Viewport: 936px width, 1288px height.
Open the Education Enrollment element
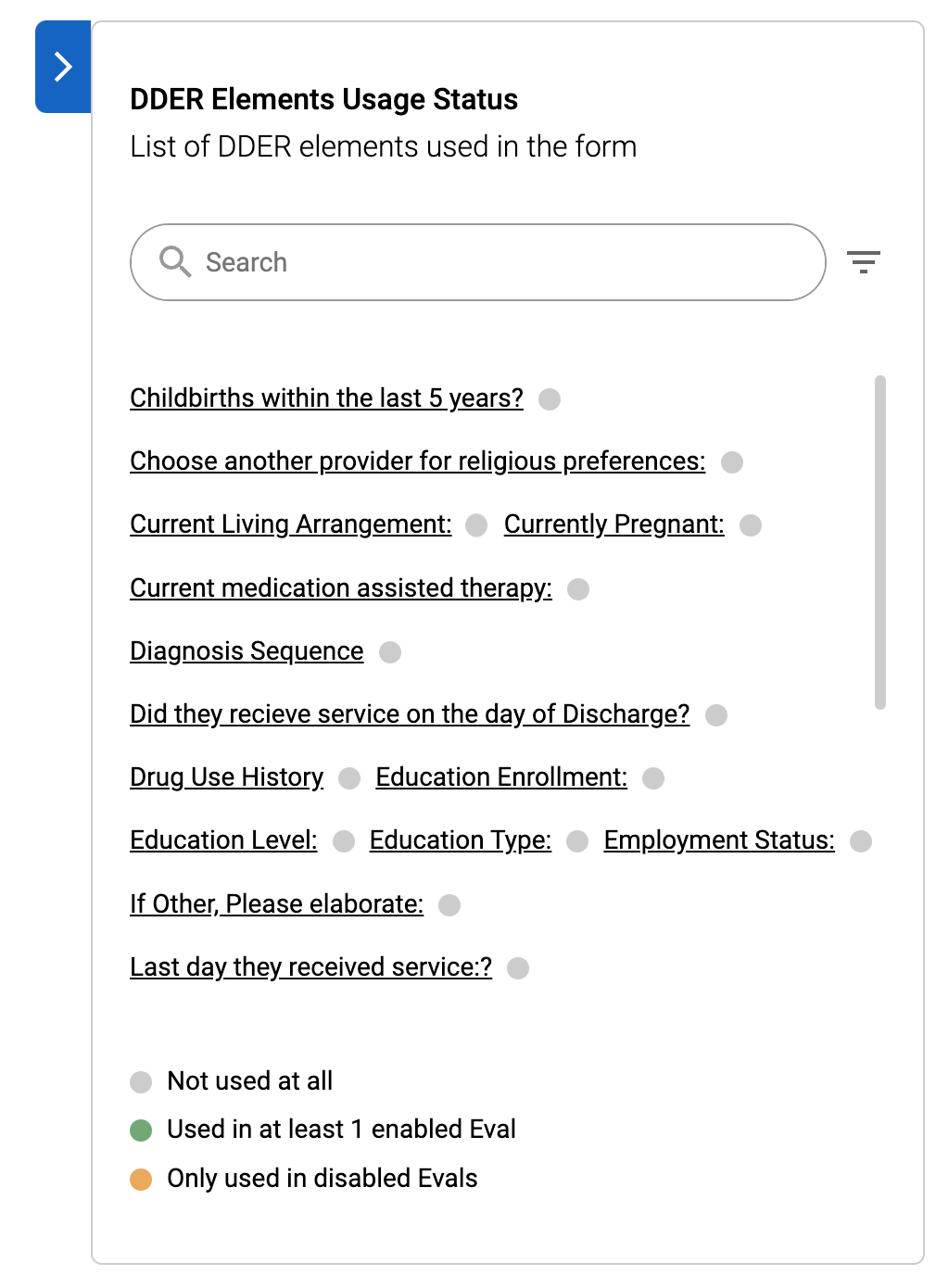500,777
